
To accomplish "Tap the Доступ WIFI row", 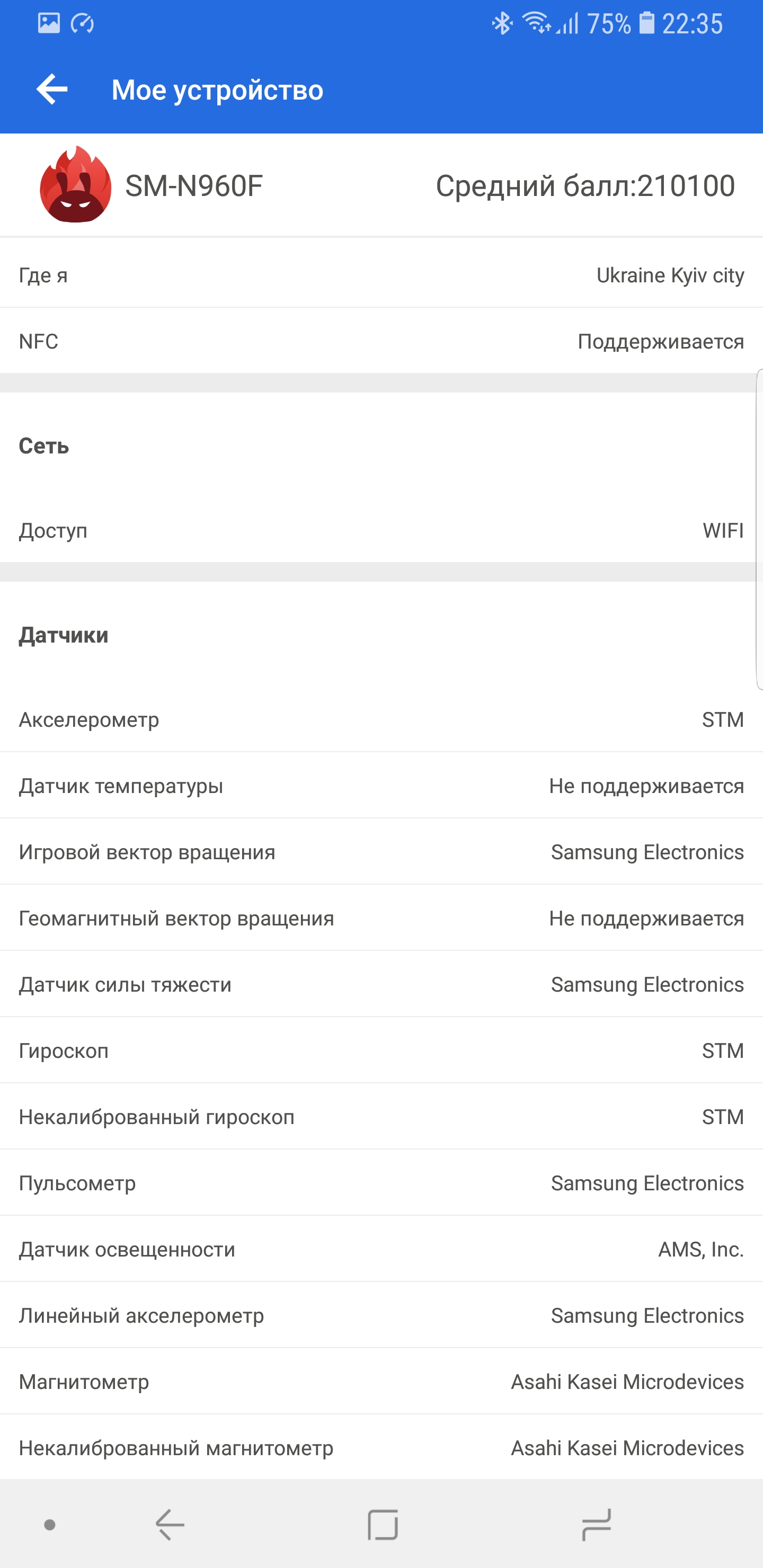I will point(381,530).
